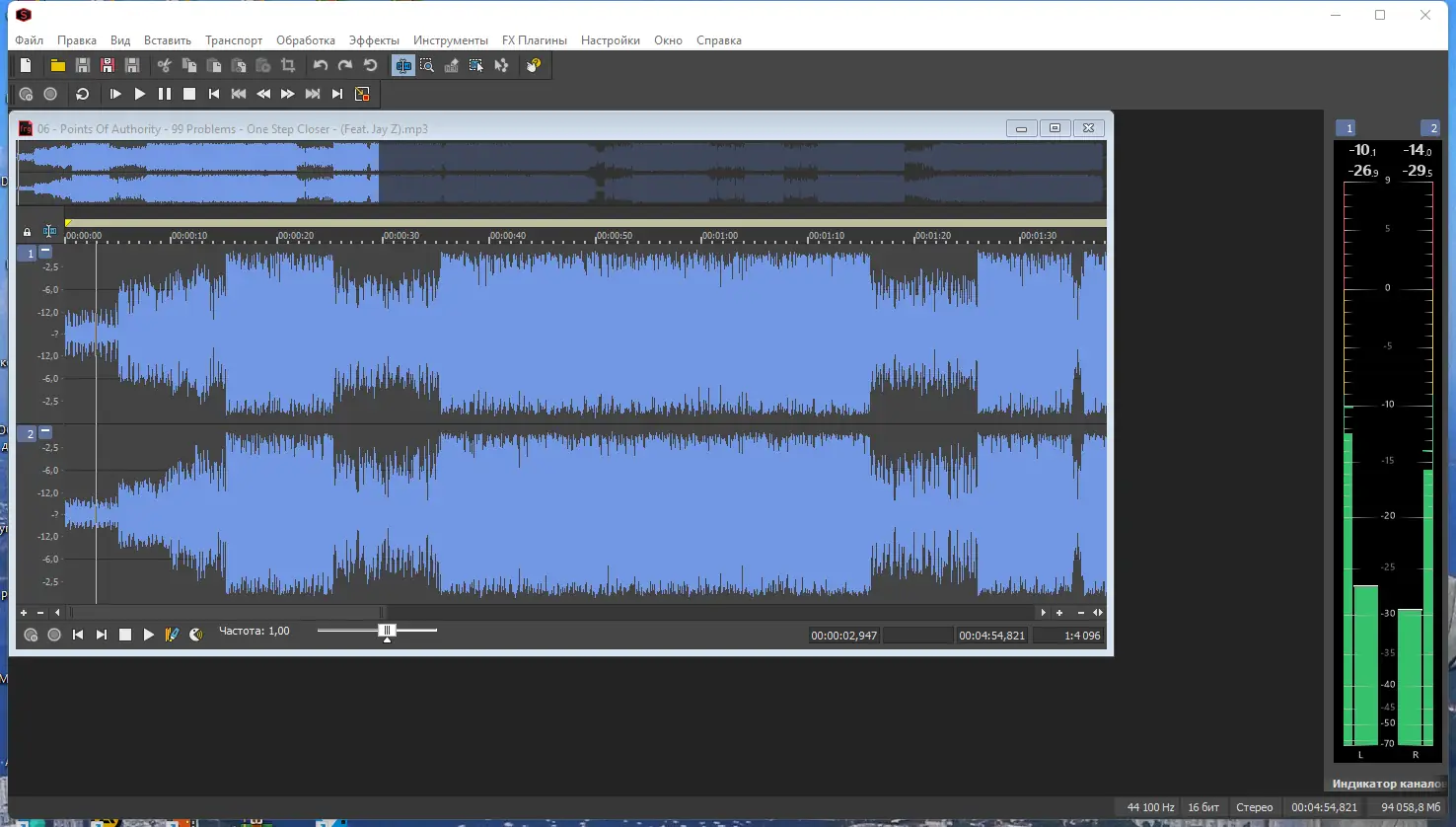Open the Правка menu
1456x827 pixels.
[x=77, y=40]
